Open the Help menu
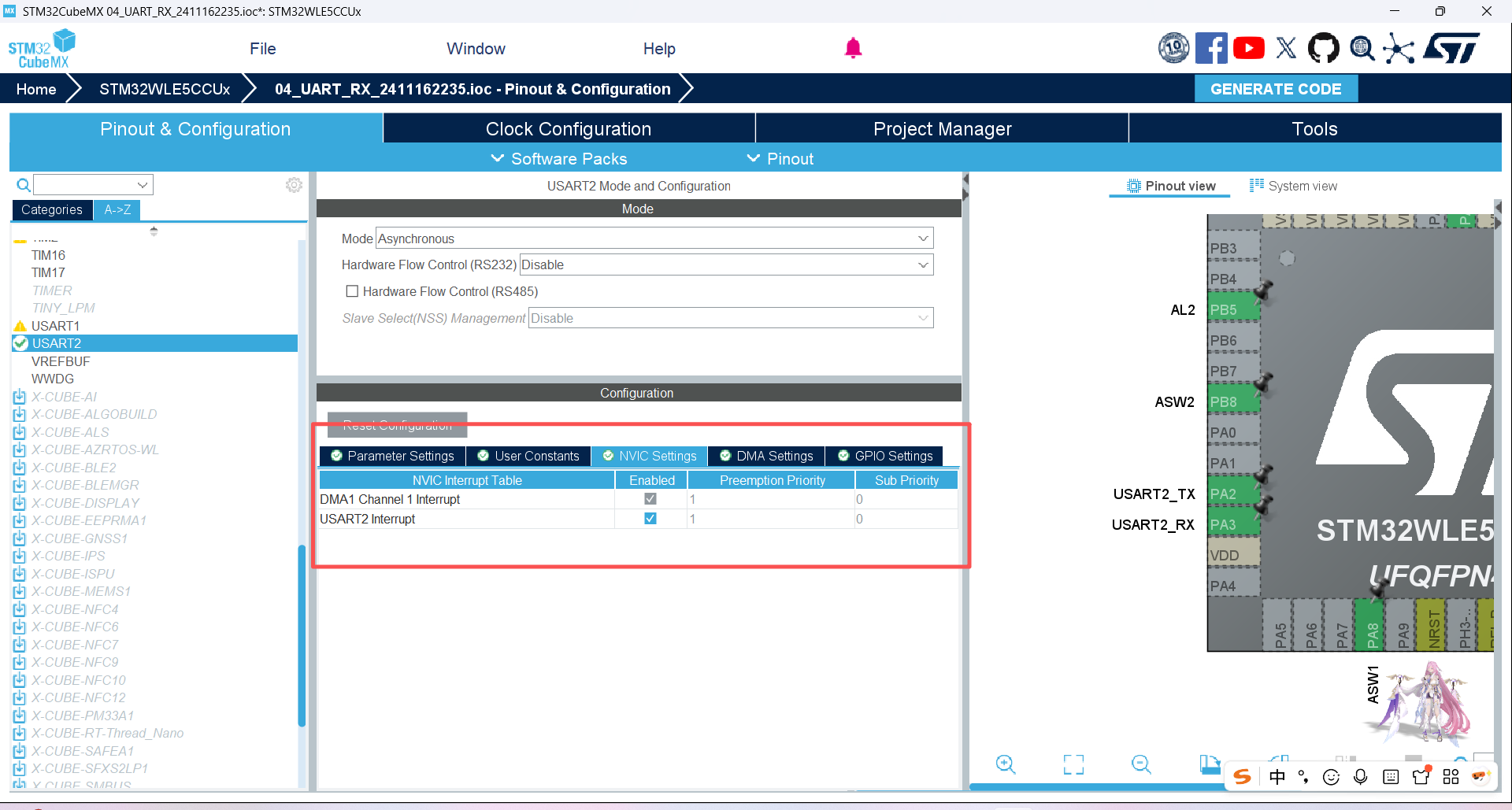 point(659,49)
